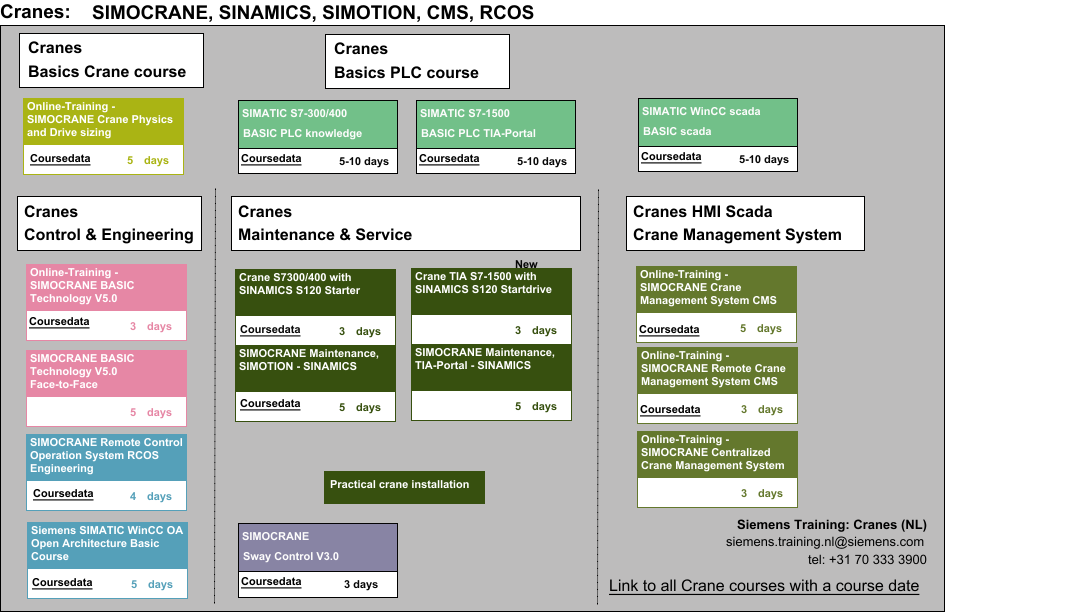Follow the link to all Crane courses
This screenshot has height=612, width=1088.
point(763,586)
